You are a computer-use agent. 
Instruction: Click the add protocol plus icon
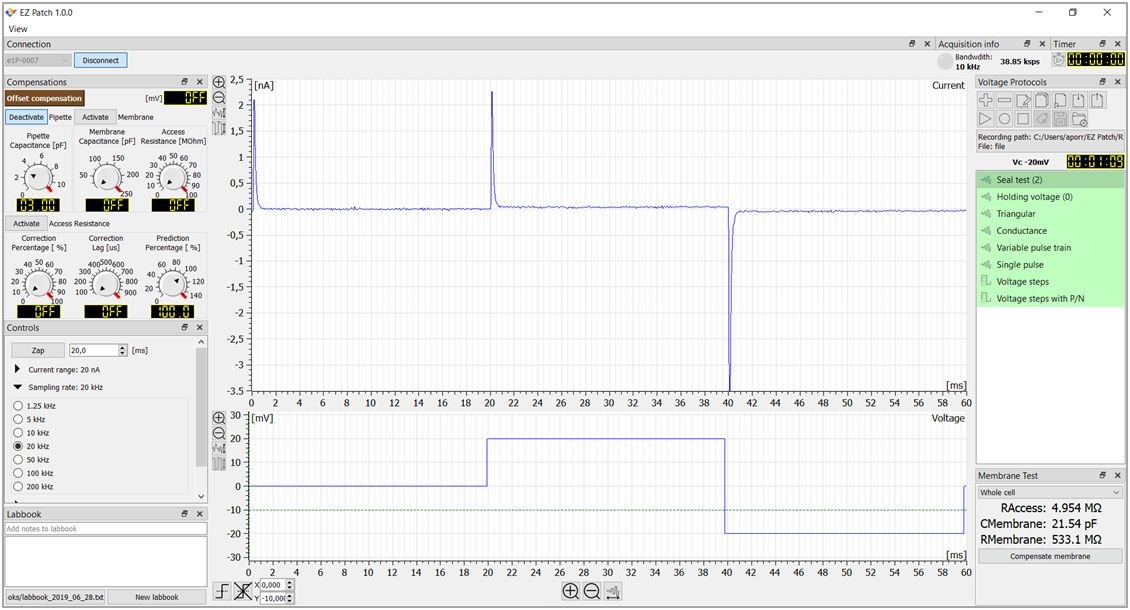click(986, 100)
